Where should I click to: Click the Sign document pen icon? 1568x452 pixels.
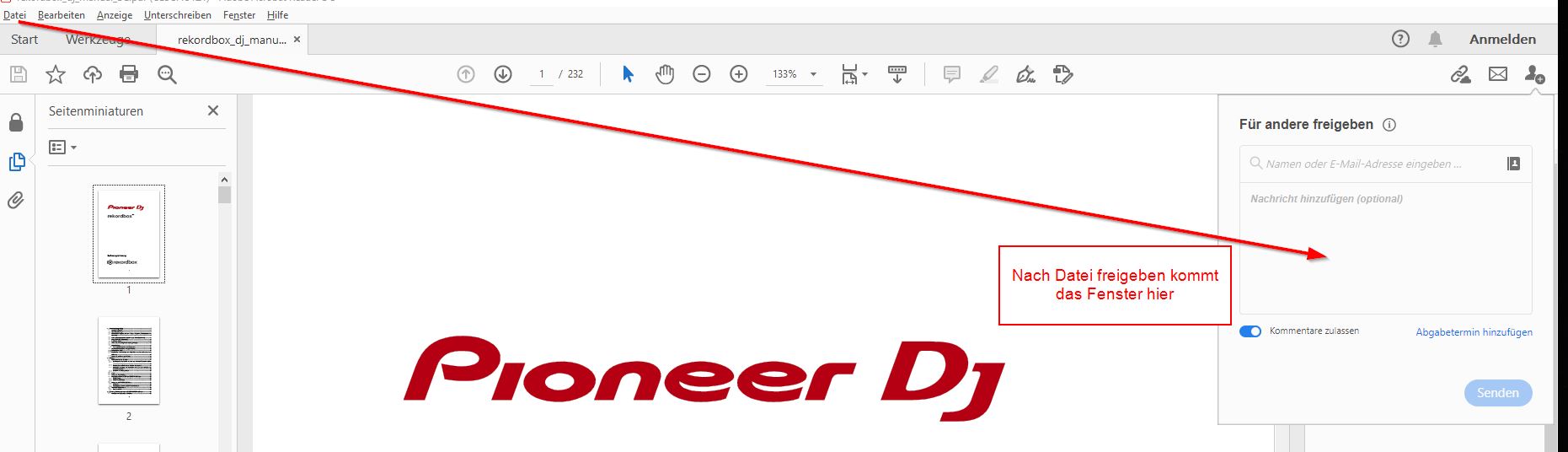tap(1025, 74)
